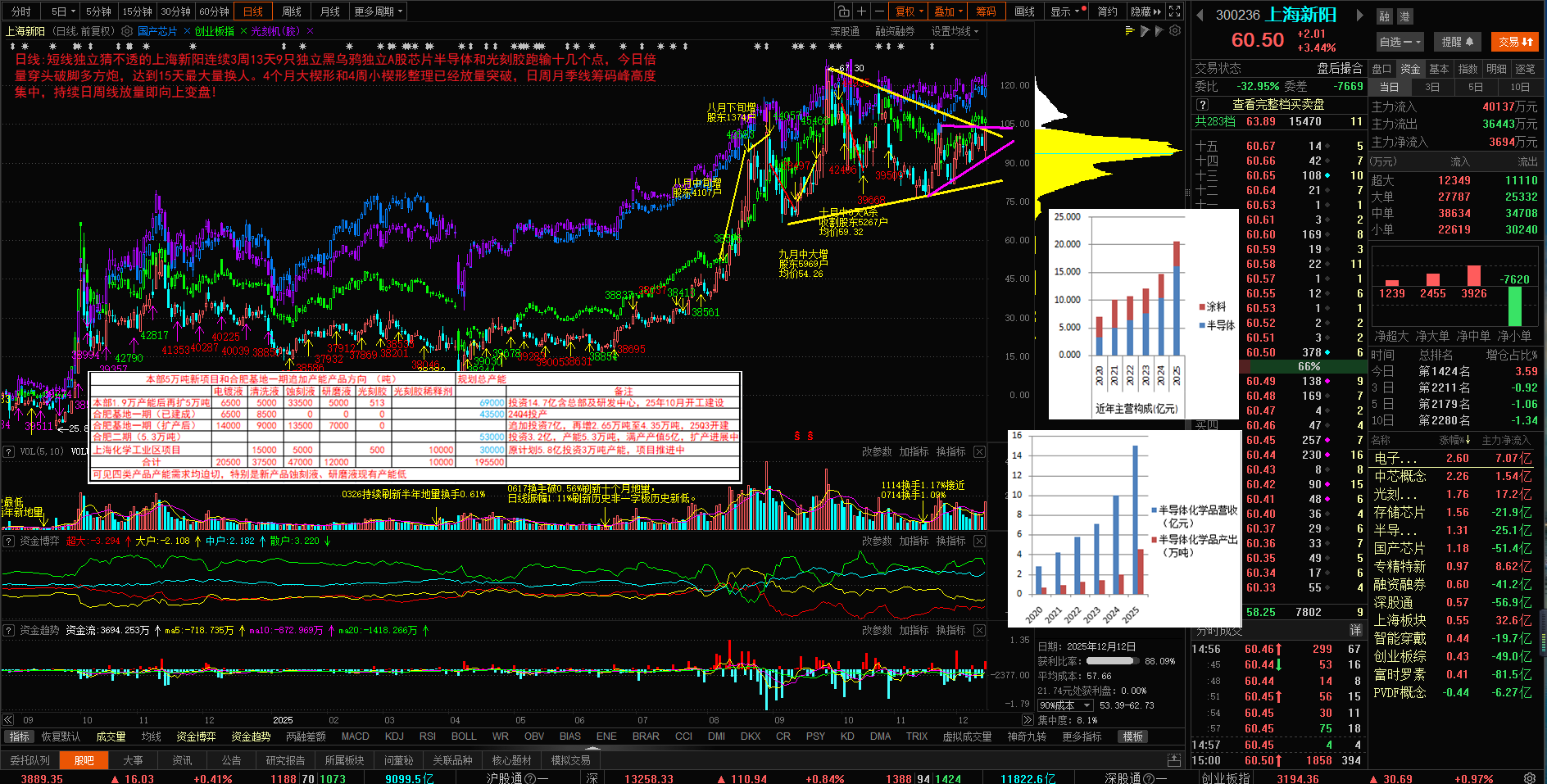Zoom out the chart with the minus icon
This screenshot has width=1547, height=784.
[x=879, y=11]
